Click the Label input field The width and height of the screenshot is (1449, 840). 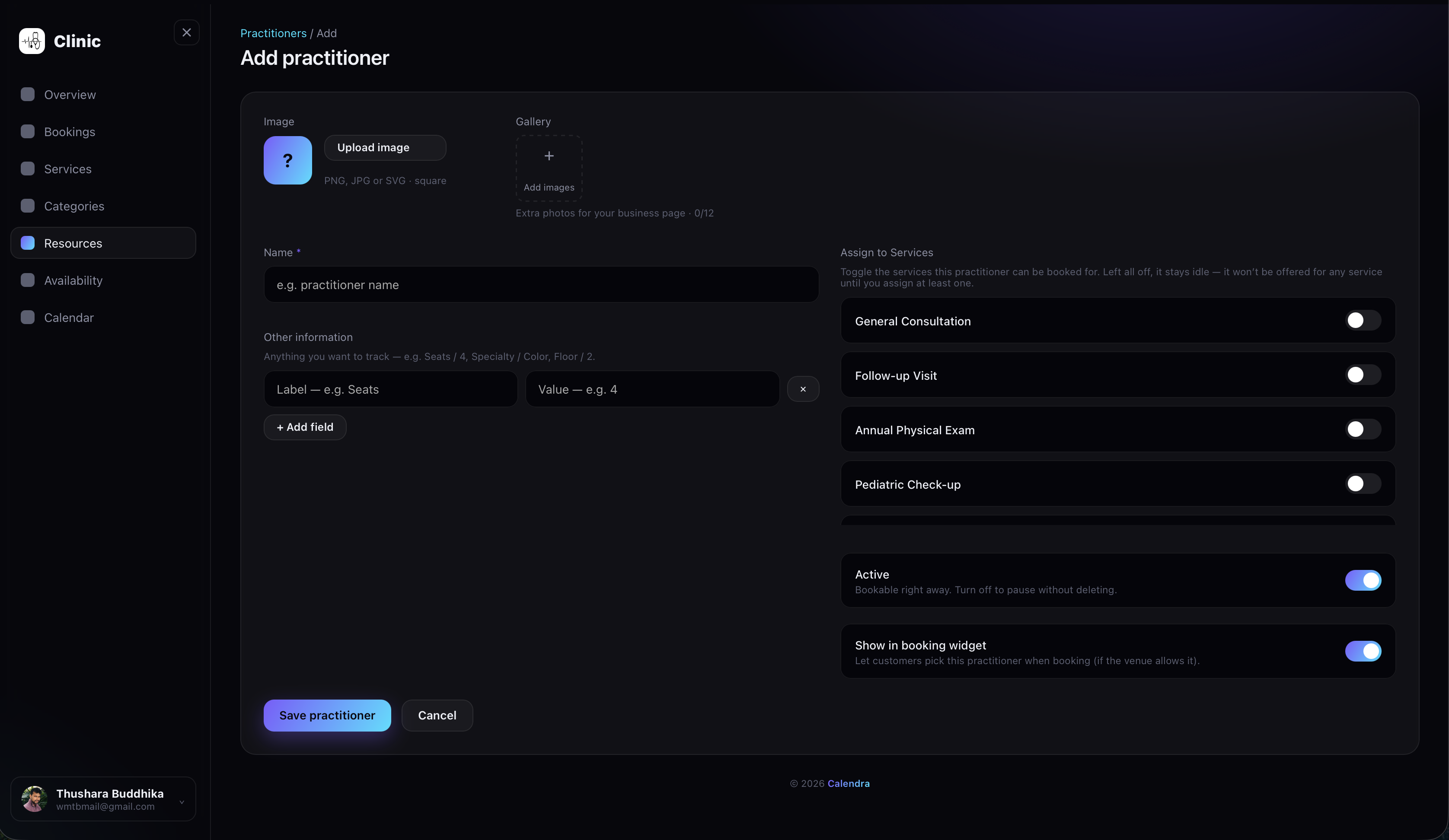pyautogui.click(x=390, y=389)
